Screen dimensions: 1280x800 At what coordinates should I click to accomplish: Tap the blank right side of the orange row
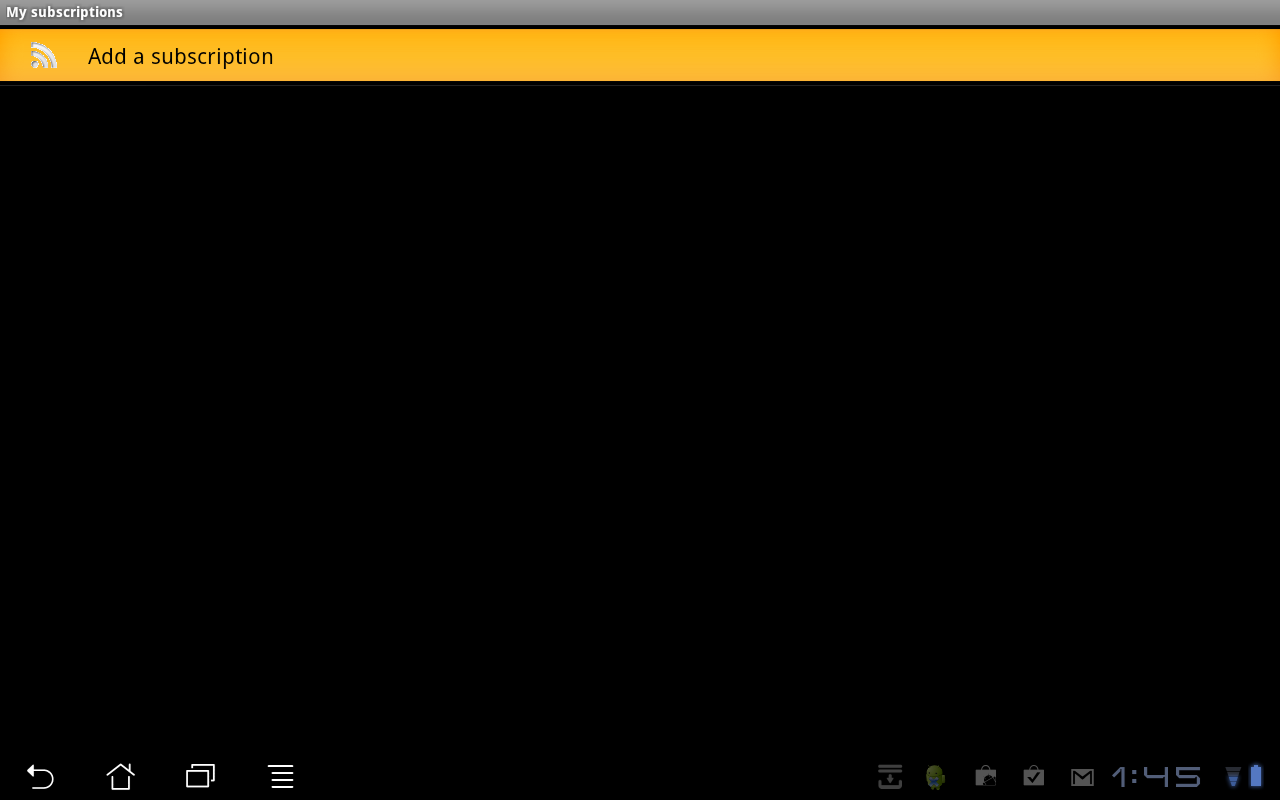(x=900, y=56)
